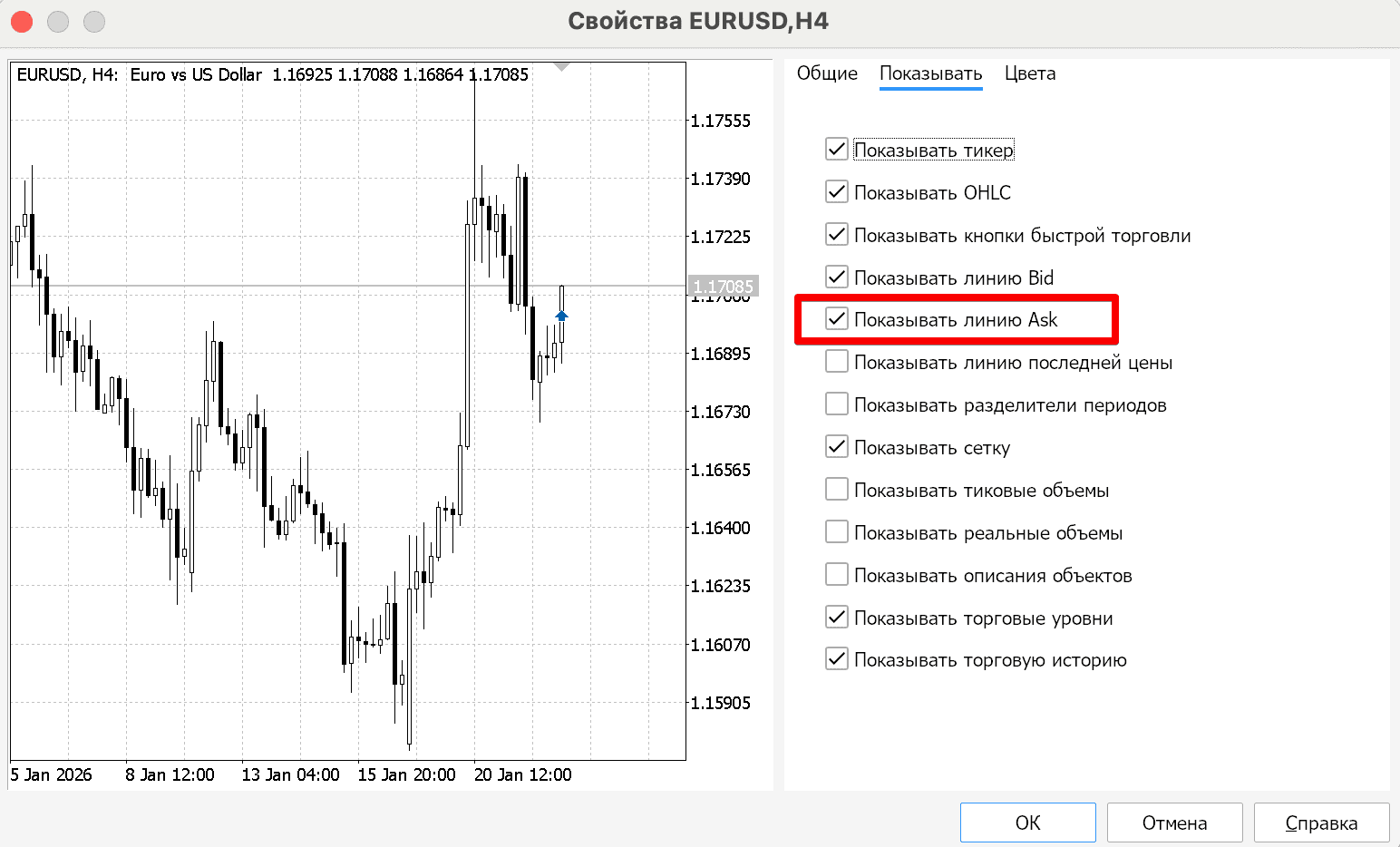Click the 20 Jan 12:00 time label

click(522, 774)
